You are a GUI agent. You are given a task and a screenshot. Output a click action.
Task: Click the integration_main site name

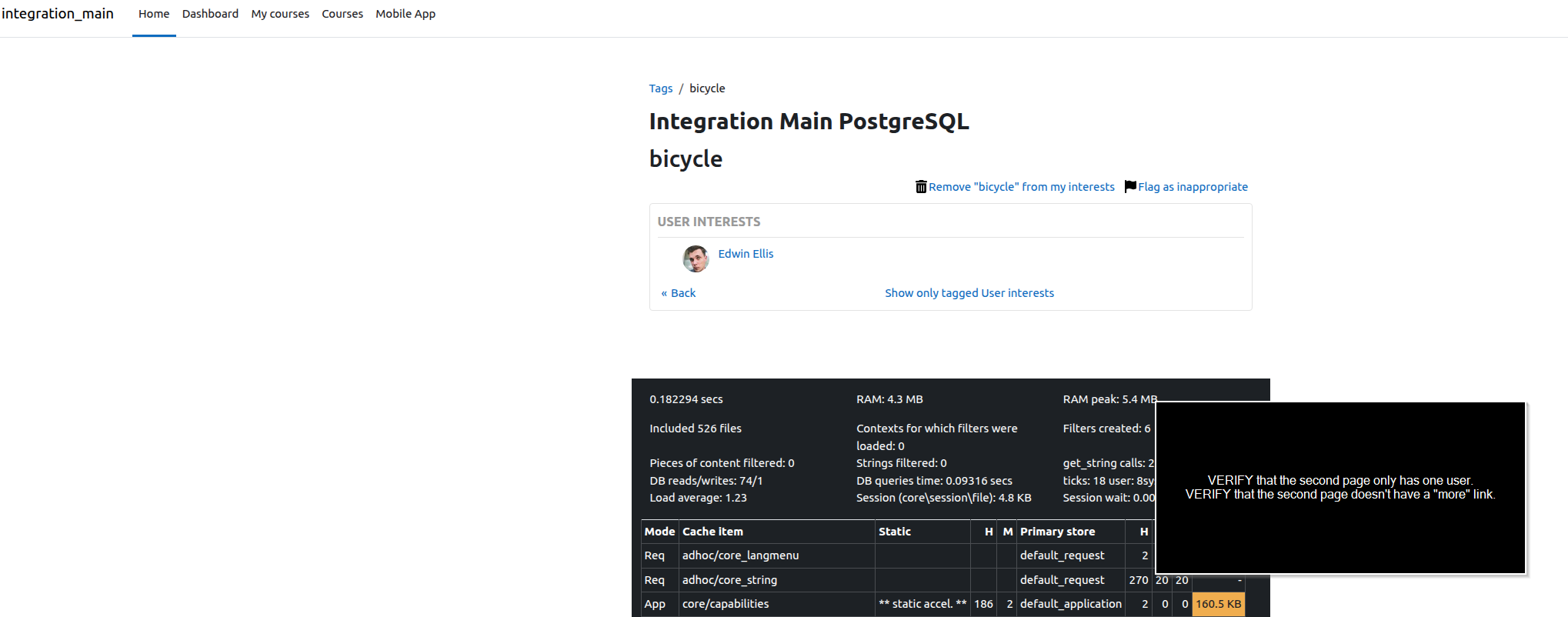click(x=58, y=14)
